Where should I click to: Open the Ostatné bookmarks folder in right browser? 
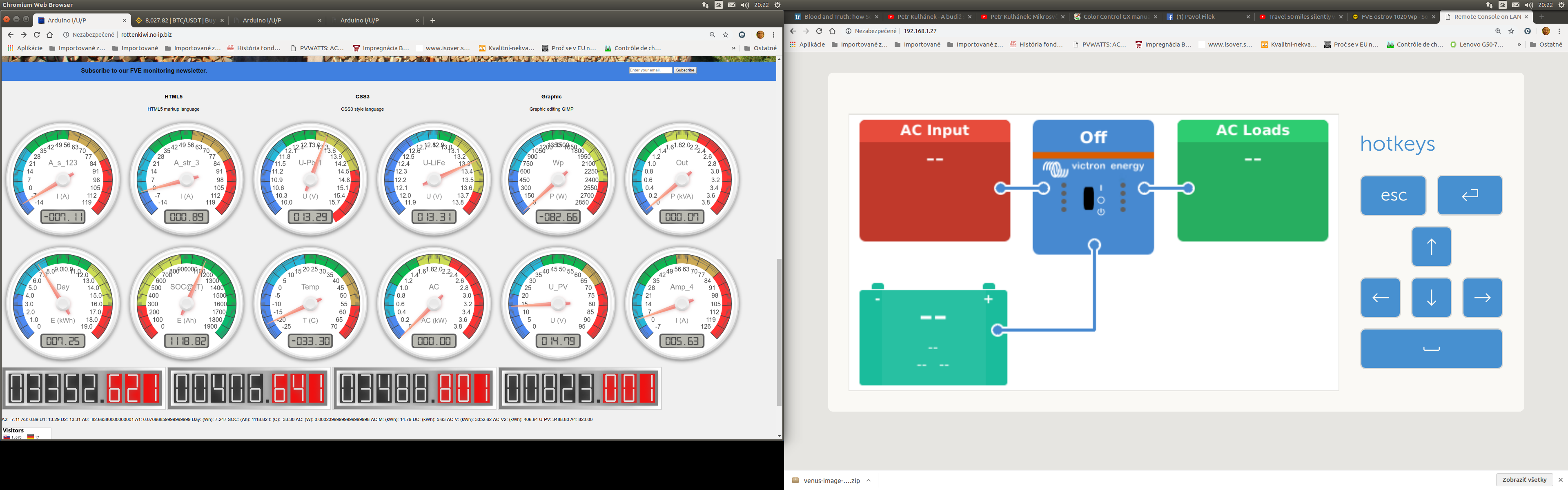click(x=1546, y=45)
